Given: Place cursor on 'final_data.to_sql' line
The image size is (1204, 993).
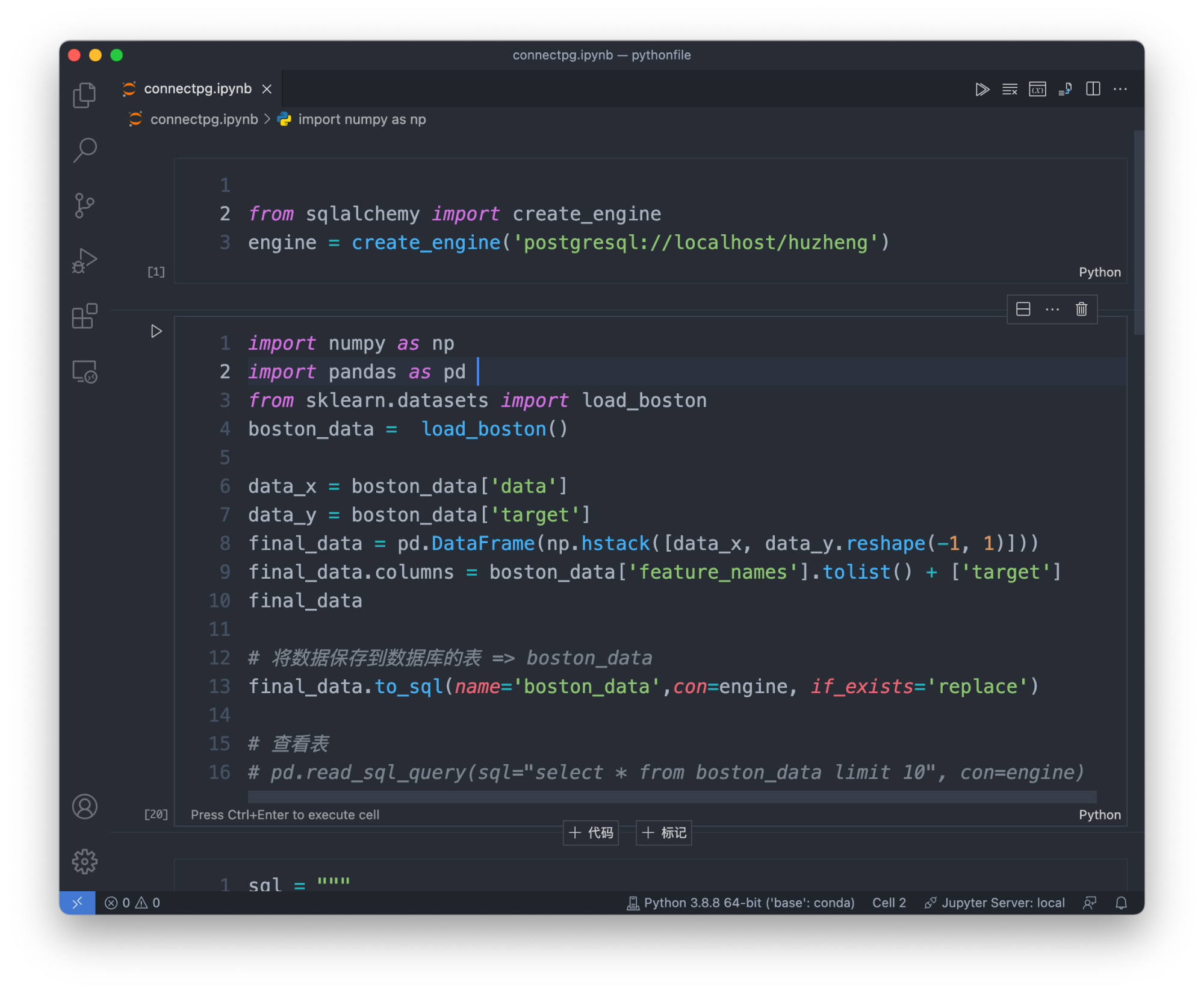Looking at the screenshot, I should (644, 686).
